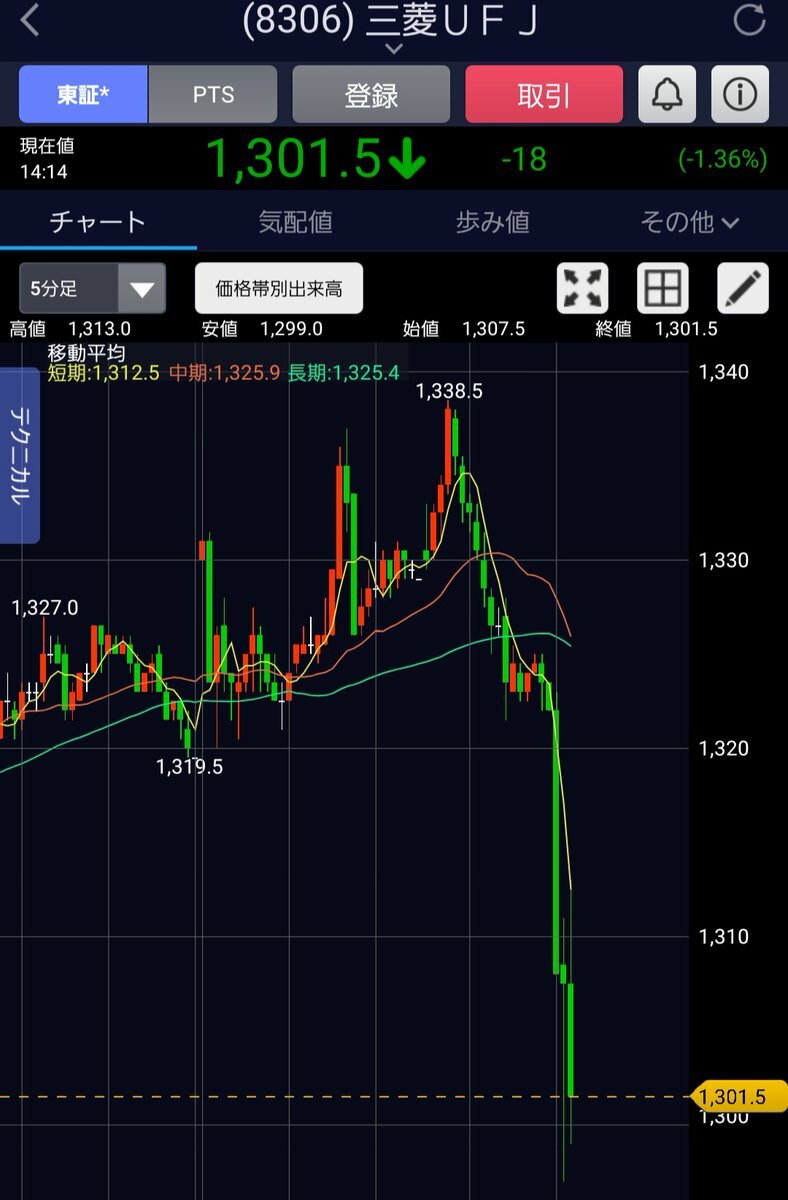The width and height of the screenshot is (788, 1200).
Task: Tap 現在値 14:14 time label
Action: coord(46,158)
